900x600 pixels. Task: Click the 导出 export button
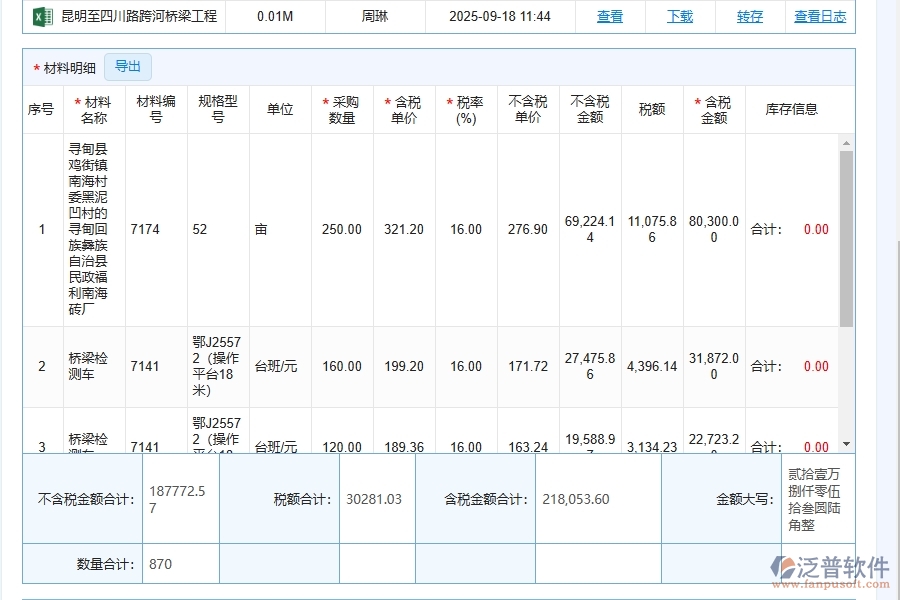(128, 67)
